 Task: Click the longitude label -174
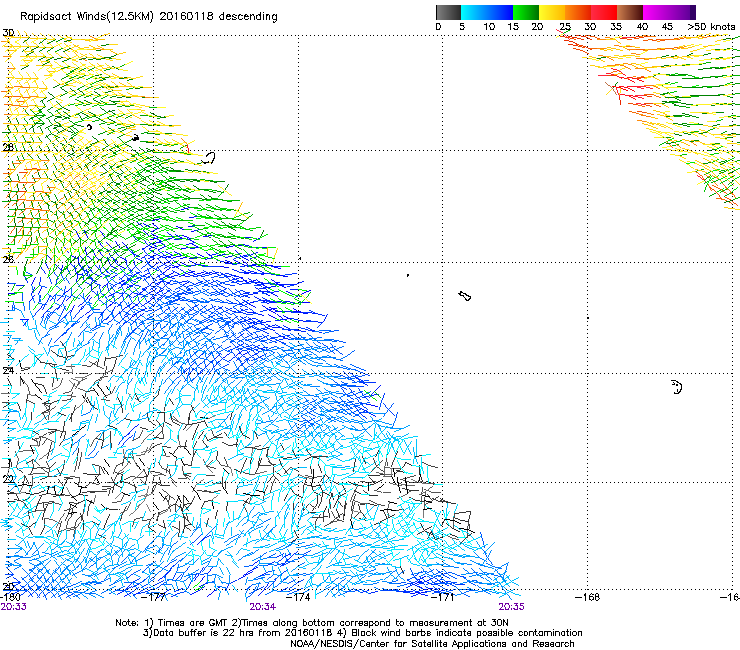tap(298, 597)
